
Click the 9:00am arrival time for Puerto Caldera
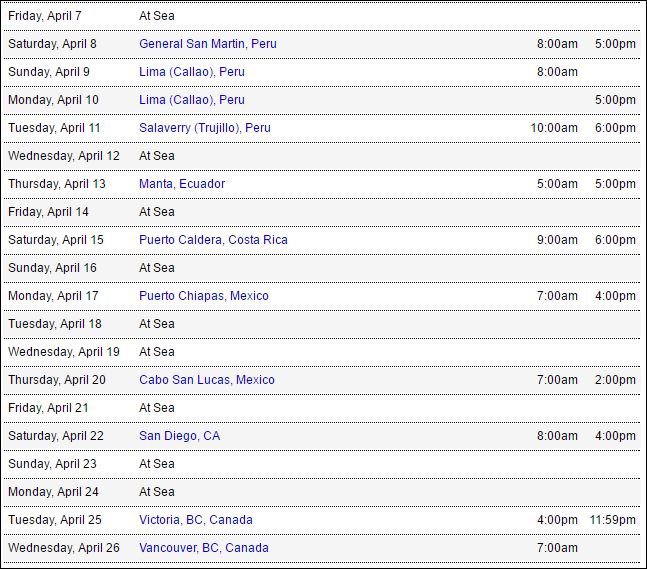click(x=557, y=240)
